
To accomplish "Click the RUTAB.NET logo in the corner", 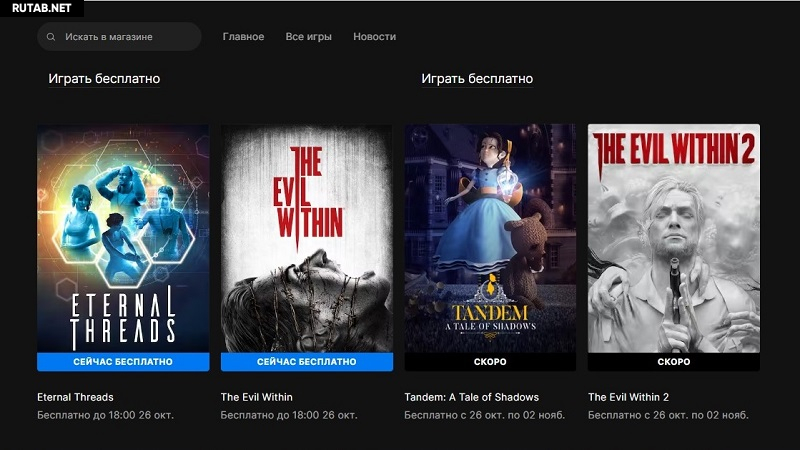I will click(41, 8).
